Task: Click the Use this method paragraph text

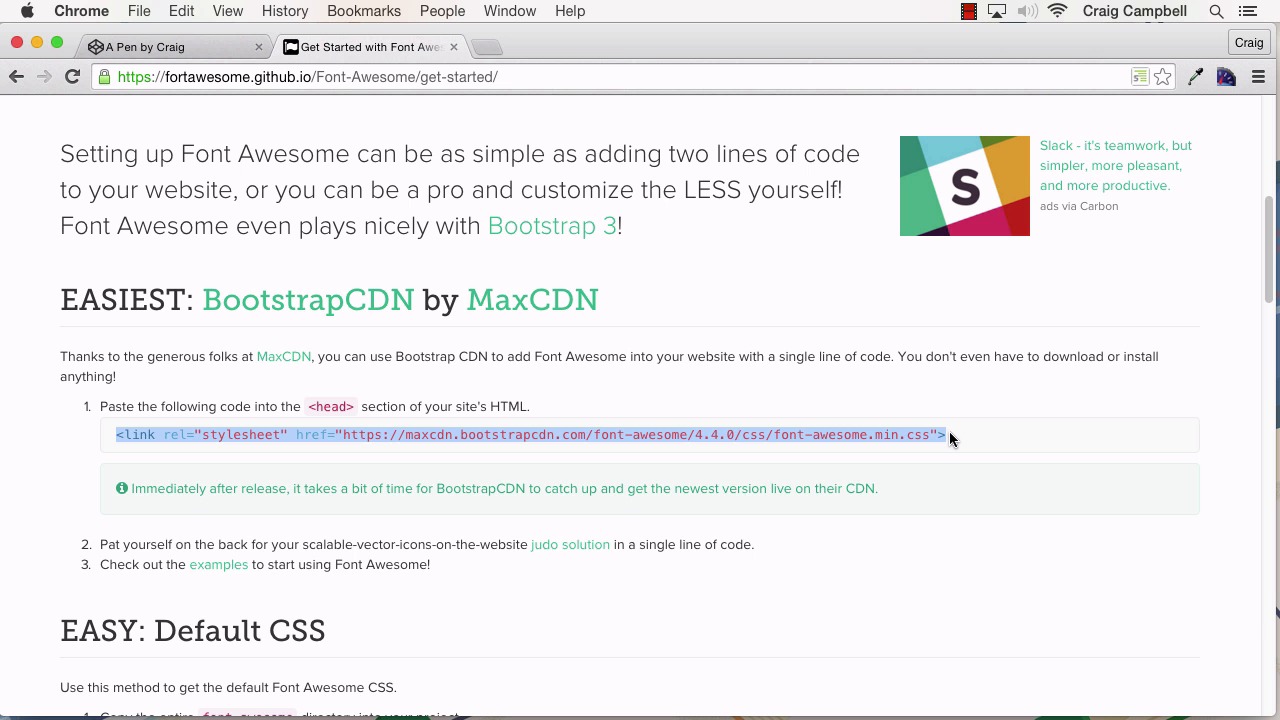Action: 228,688
